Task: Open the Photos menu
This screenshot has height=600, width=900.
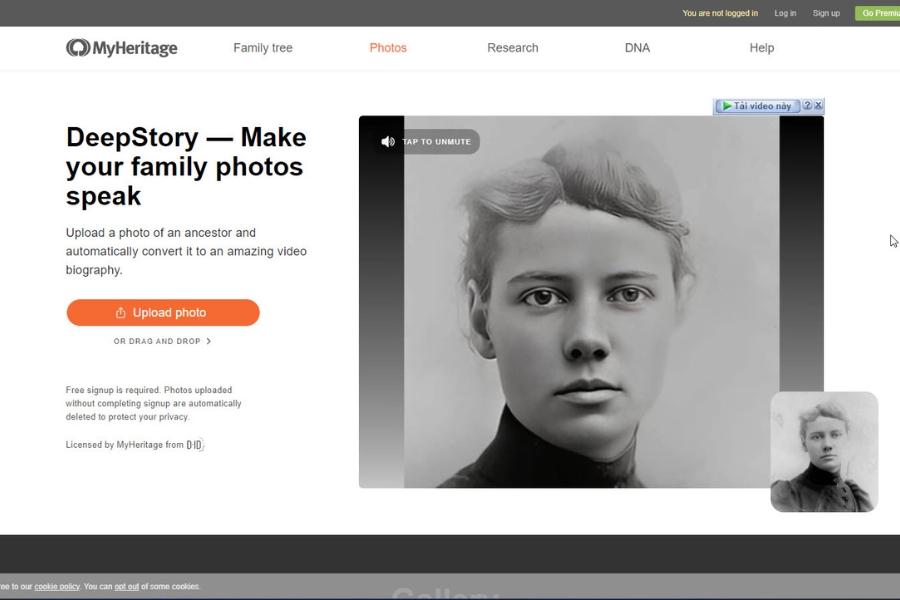Action: point(388,48)
